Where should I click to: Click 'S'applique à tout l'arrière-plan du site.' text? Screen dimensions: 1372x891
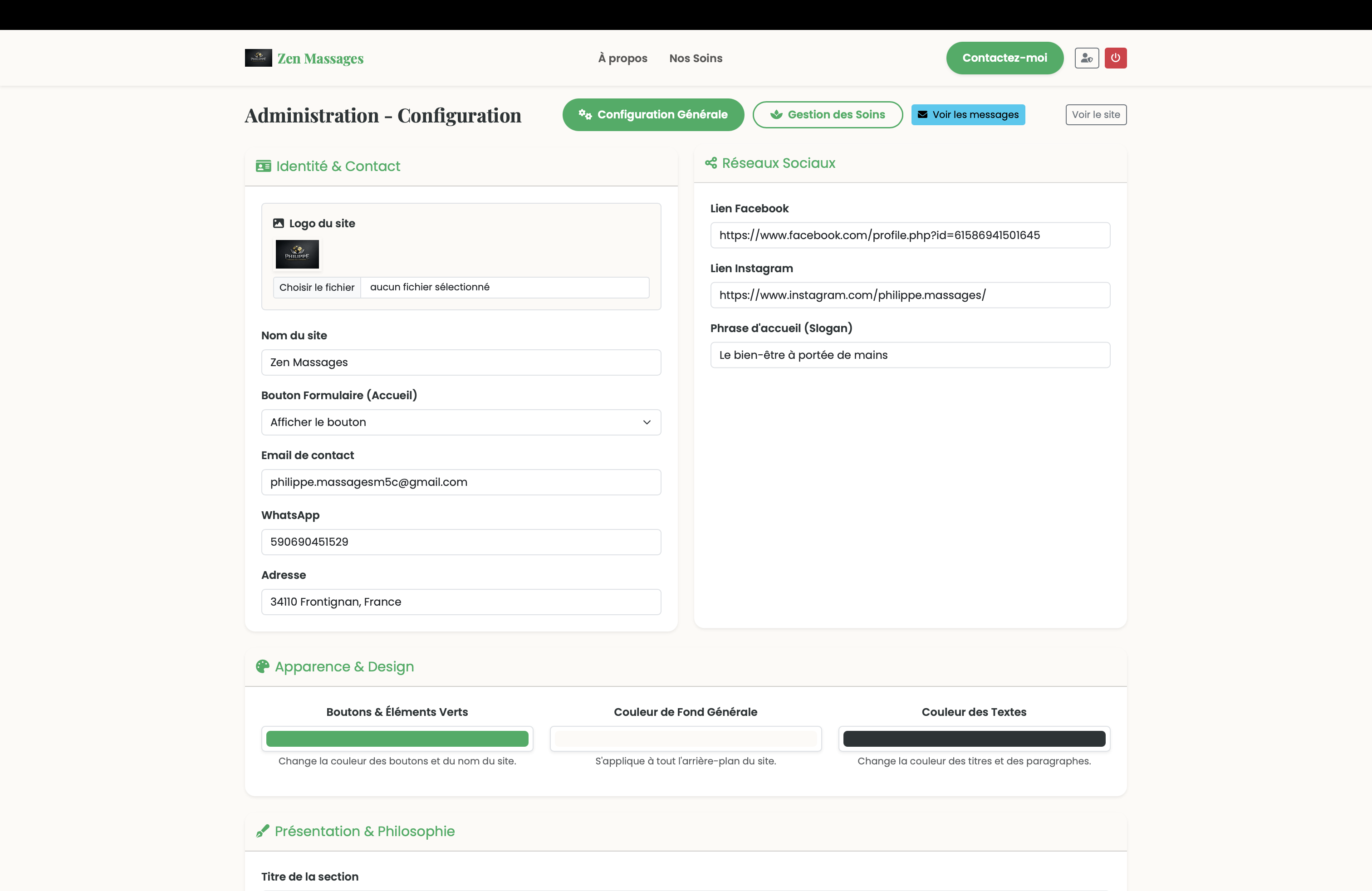(686, 761)
